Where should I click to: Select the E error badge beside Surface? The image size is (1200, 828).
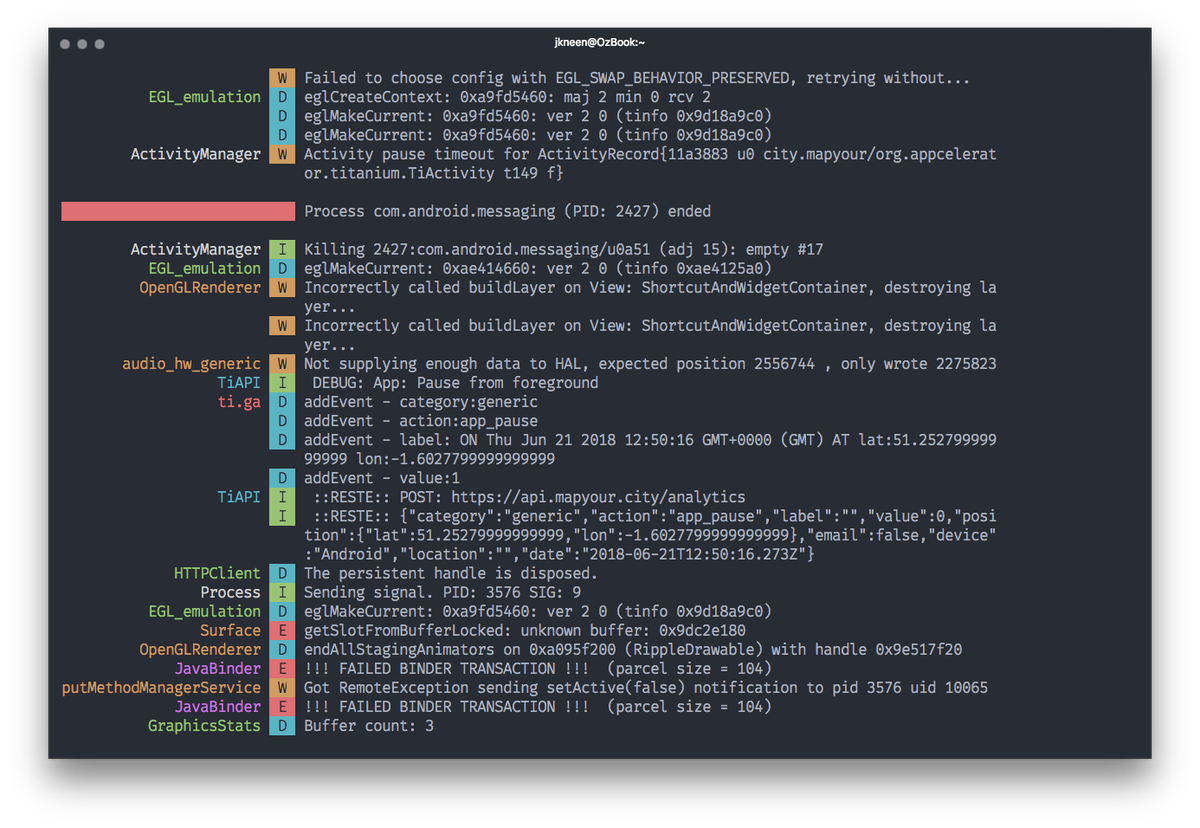tap(281, 630)
